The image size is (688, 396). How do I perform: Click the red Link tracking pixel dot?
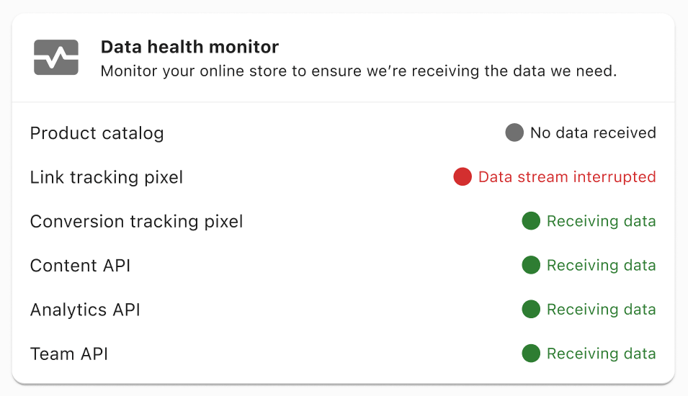point(462,177)
